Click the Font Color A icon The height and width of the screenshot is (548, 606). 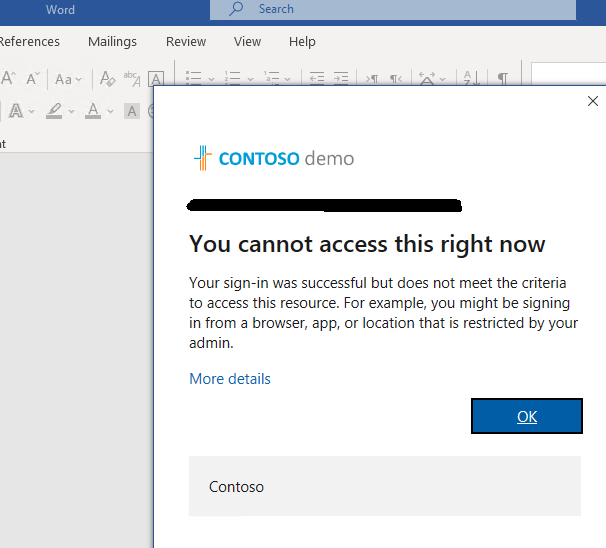[x=93, y=111]
